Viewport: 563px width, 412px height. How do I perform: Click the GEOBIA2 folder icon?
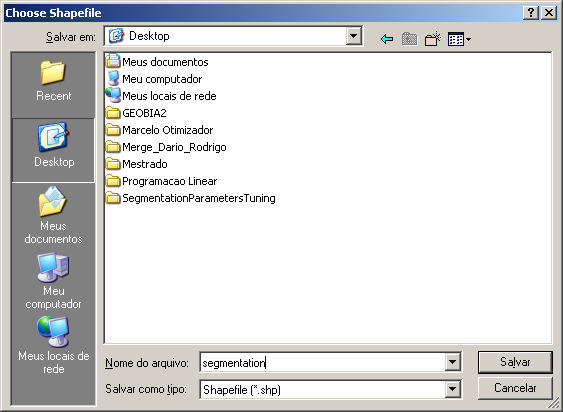(113, 113)
